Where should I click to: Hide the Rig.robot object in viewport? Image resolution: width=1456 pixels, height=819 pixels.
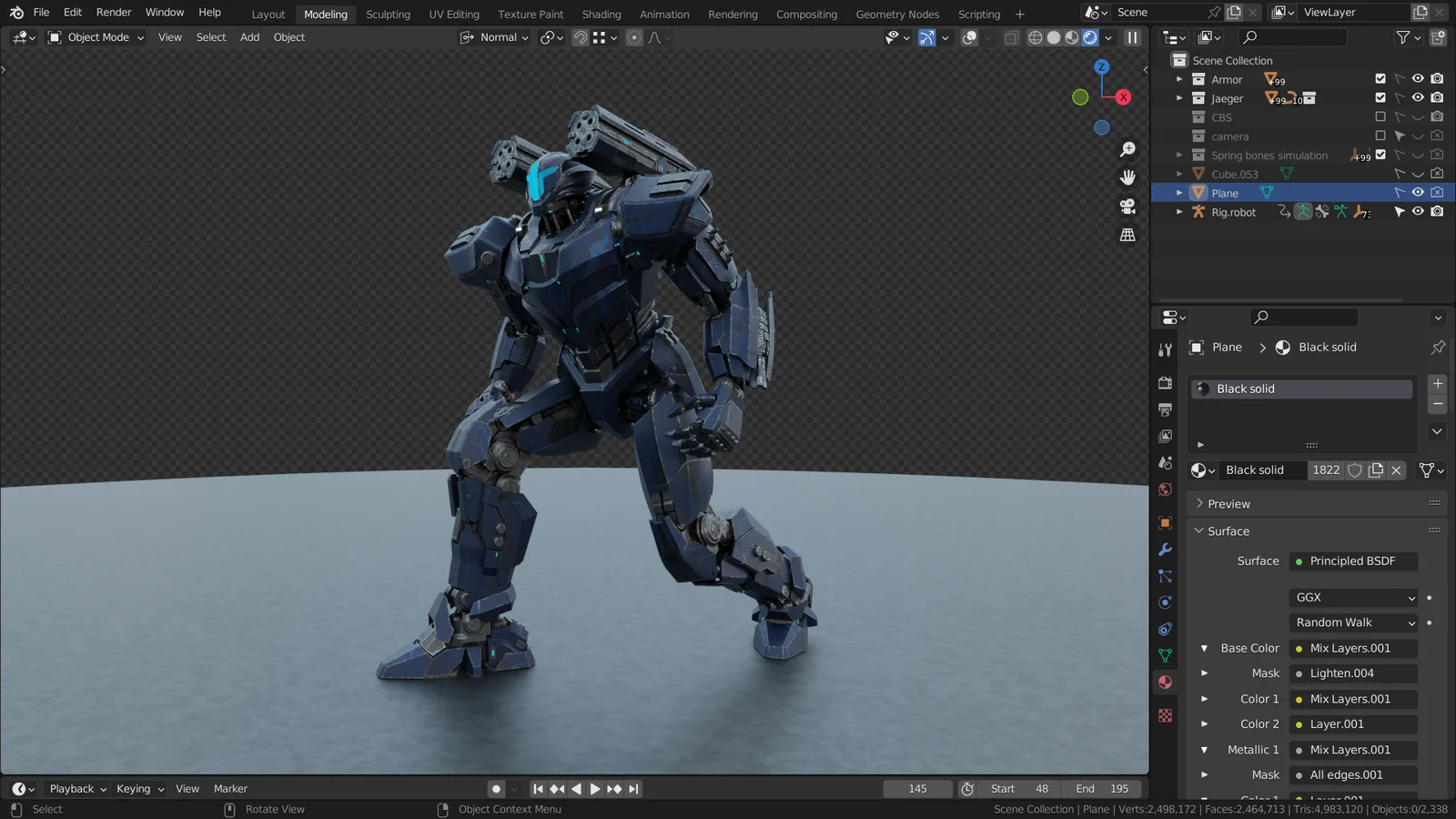tap(1418, 211)
